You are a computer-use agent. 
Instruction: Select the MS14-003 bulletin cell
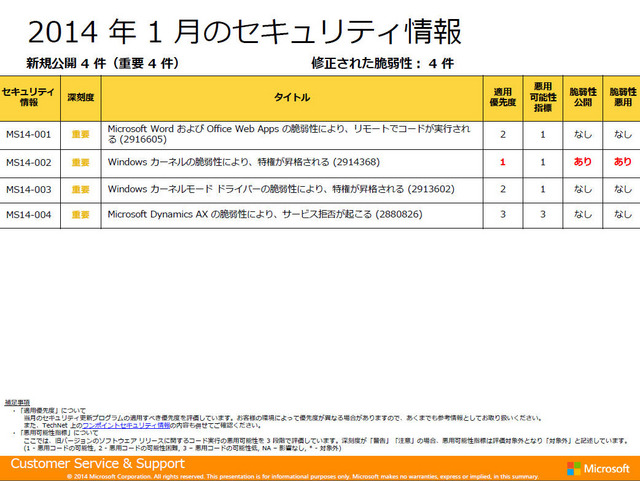pyautogui.click(x=29, y=189)
